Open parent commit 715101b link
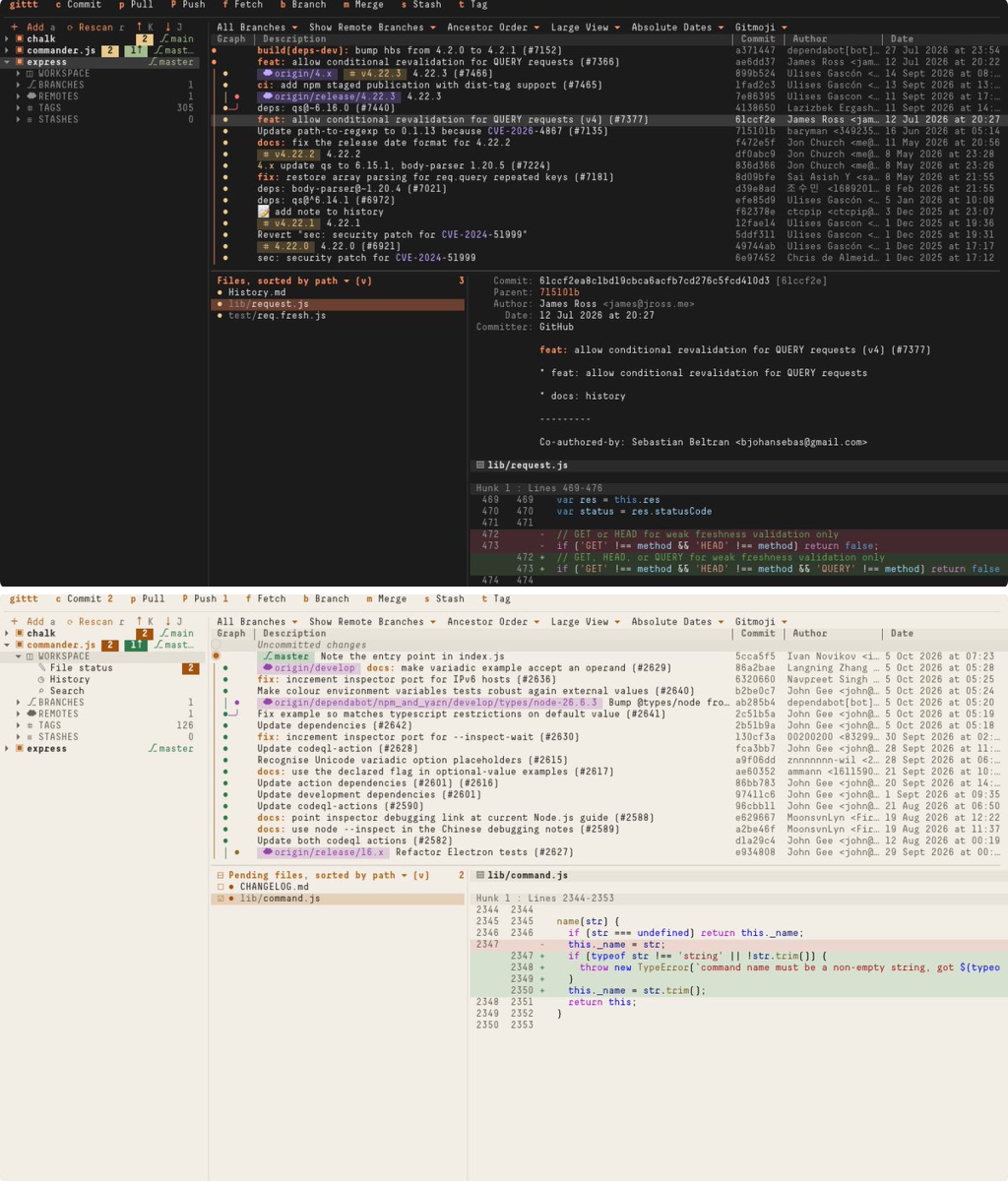 [559, 292]
